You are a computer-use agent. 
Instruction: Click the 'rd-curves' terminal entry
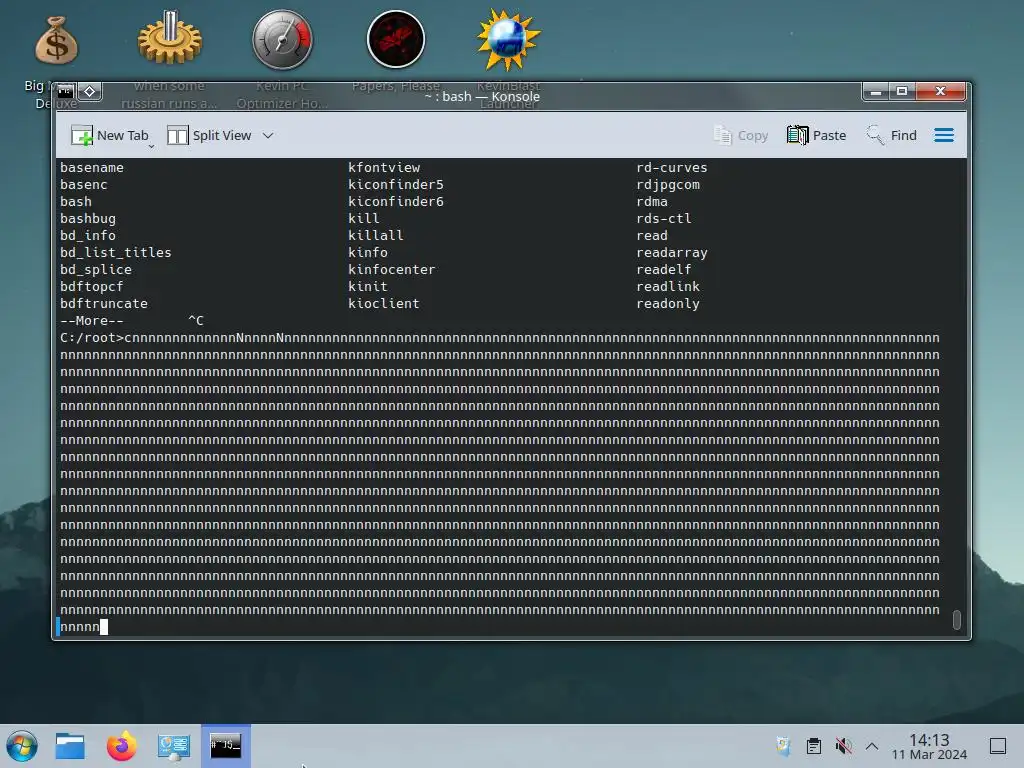[671, 167]
